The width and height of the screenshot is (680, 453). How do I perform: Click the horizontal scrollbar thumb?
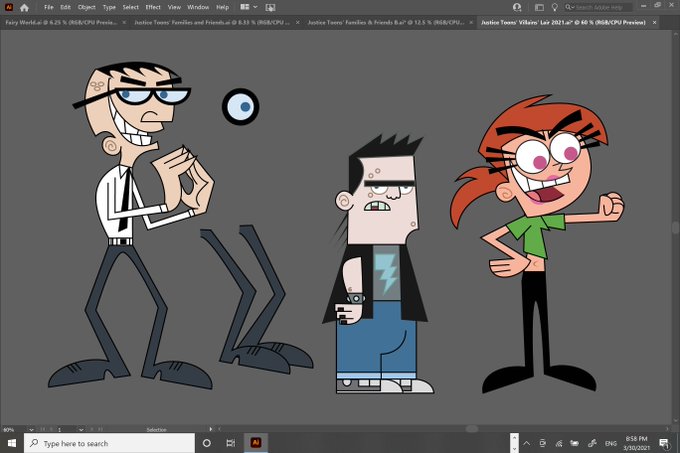(472, 429)
